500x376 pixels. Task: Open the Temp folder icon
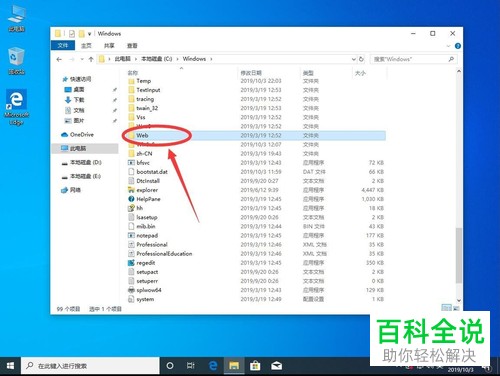[x=131, y=81]
